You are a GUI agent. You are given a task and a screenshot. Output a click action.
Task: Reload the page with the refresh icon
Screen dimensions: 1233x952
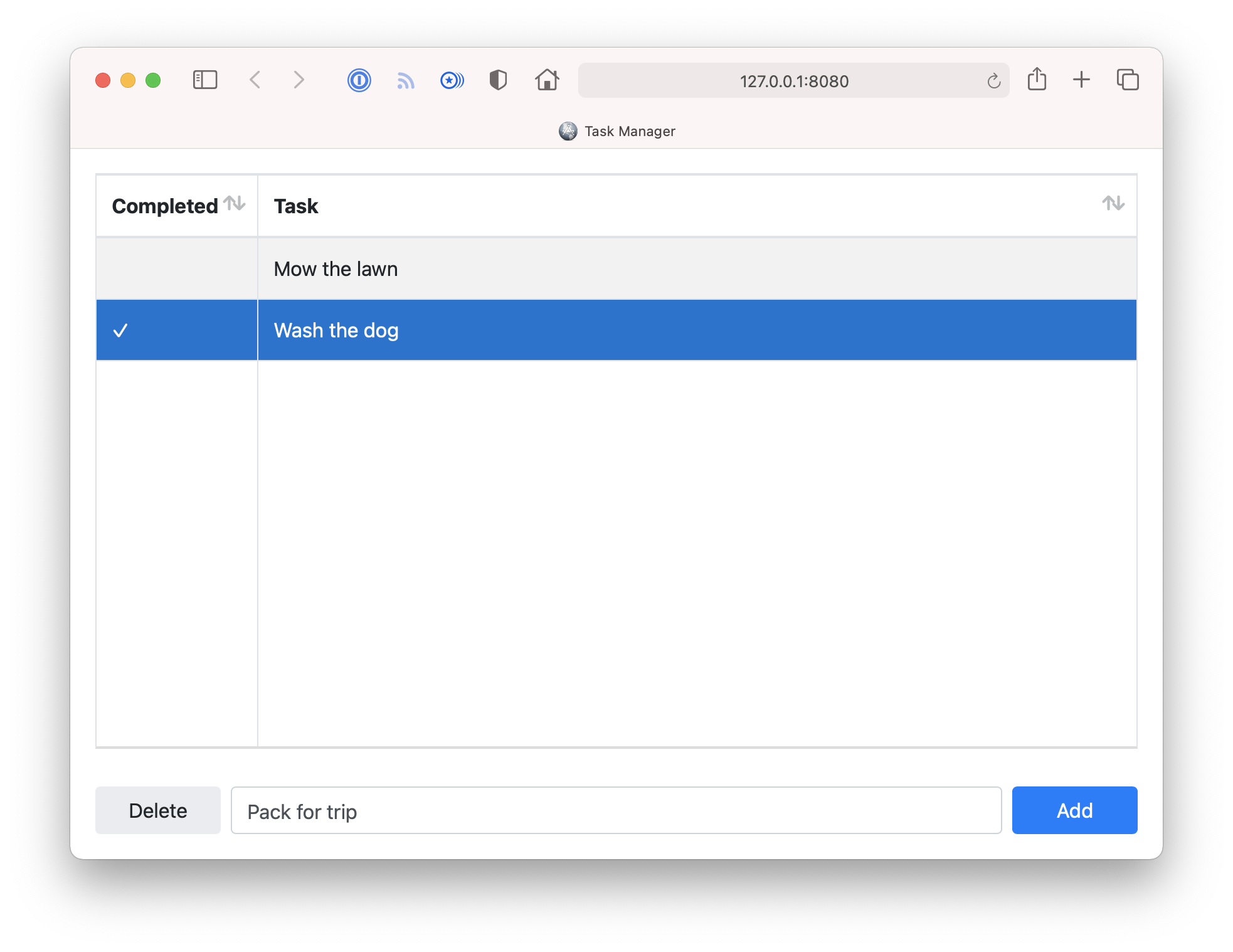[x=993, y=81]
